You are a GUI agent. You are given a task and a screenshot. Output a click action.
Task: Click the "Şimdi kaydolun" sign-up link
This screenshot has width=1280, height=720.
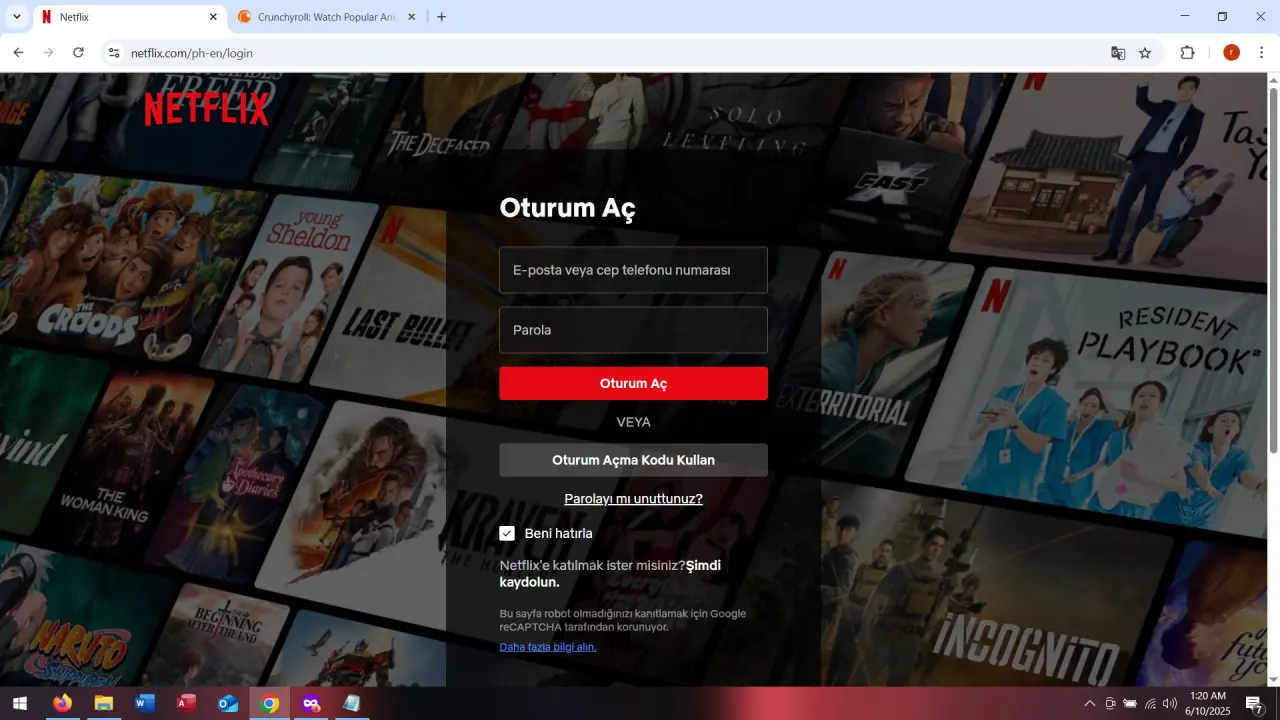[x=610, y=574]
